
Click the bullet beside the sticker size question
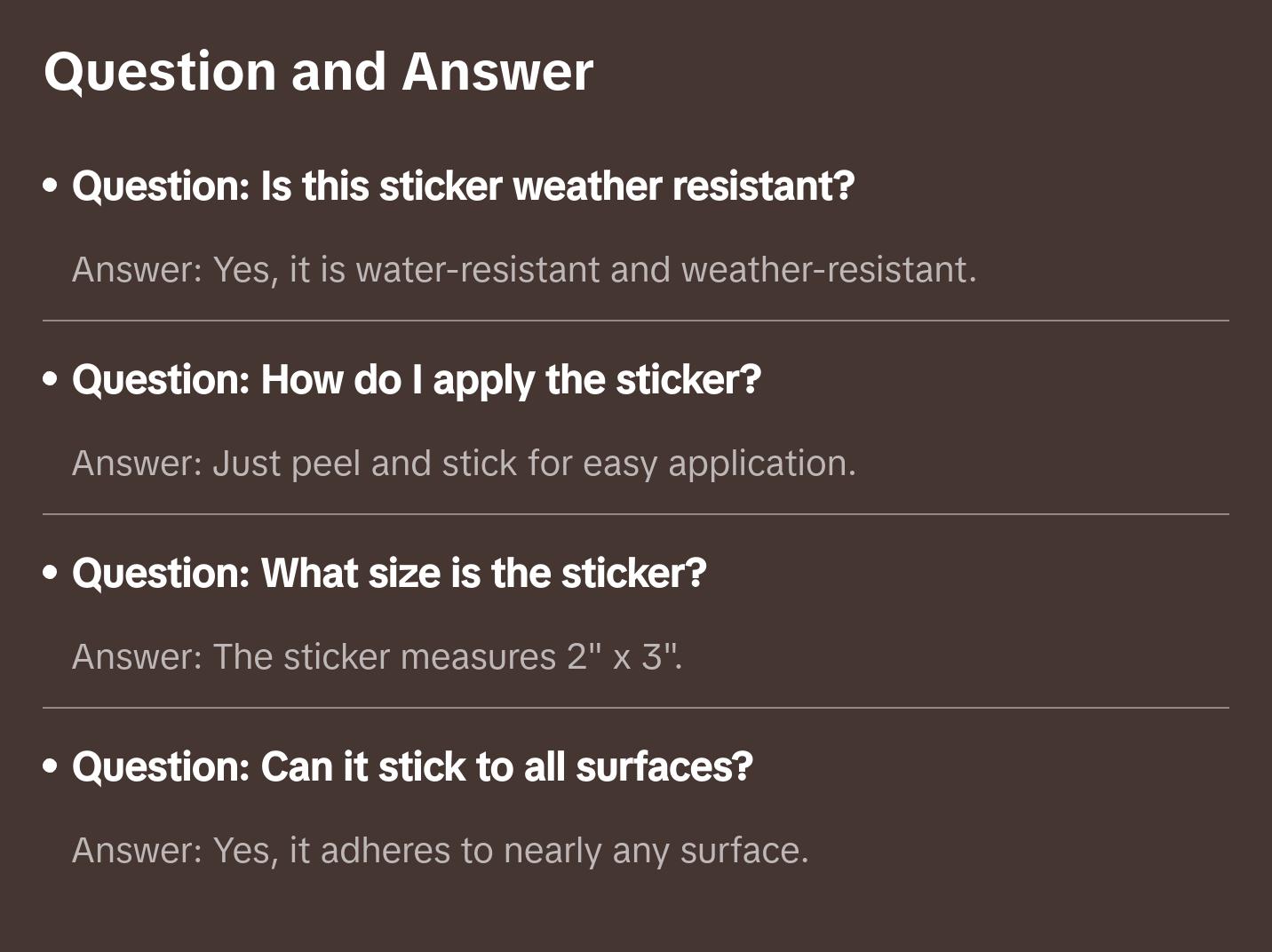pyautogui.click(x=51, y=574)
